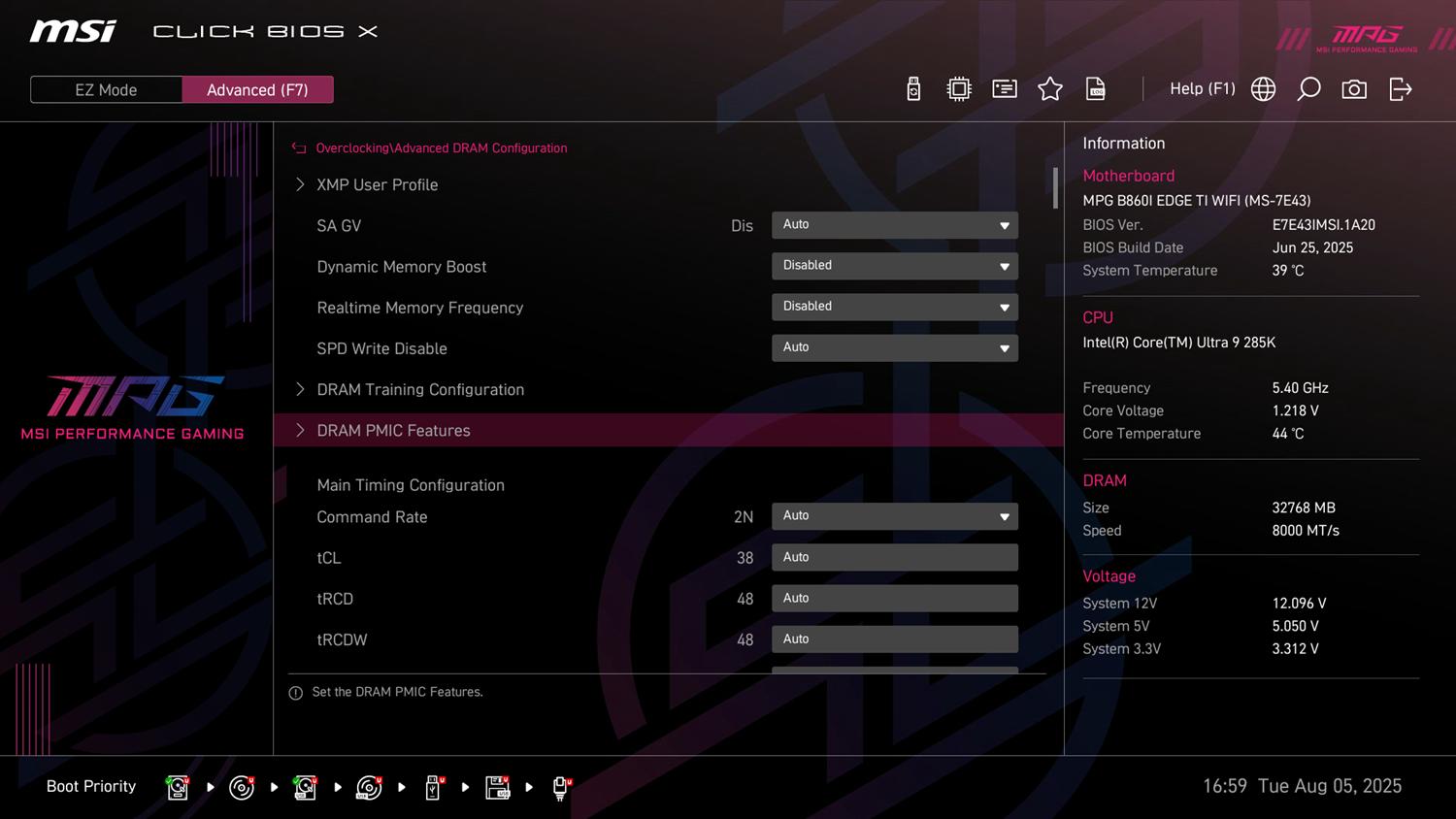Select the Advanced (F7) tab
Image resolution: width=1456 pixels, height=819 pixels.
[257, 89]
